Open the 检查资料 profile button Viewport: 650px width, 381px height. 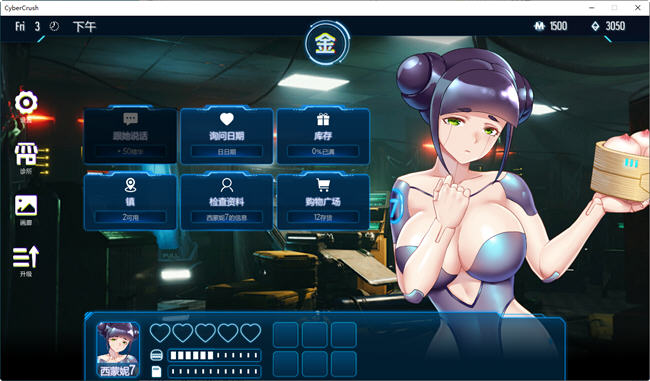click(x=227, y=201)
